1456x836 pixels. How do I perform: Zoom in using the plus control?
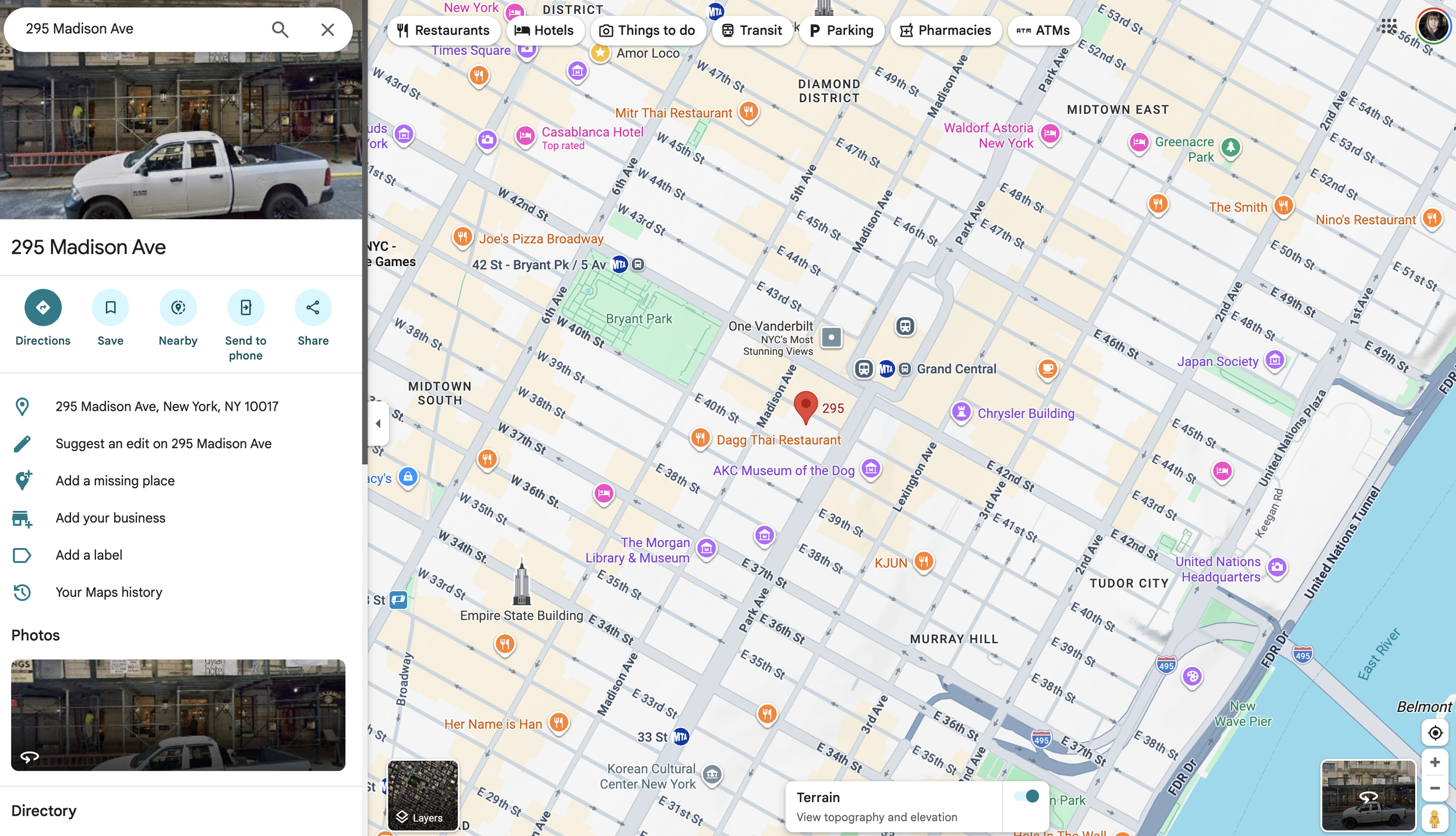tap(1436, 762)
